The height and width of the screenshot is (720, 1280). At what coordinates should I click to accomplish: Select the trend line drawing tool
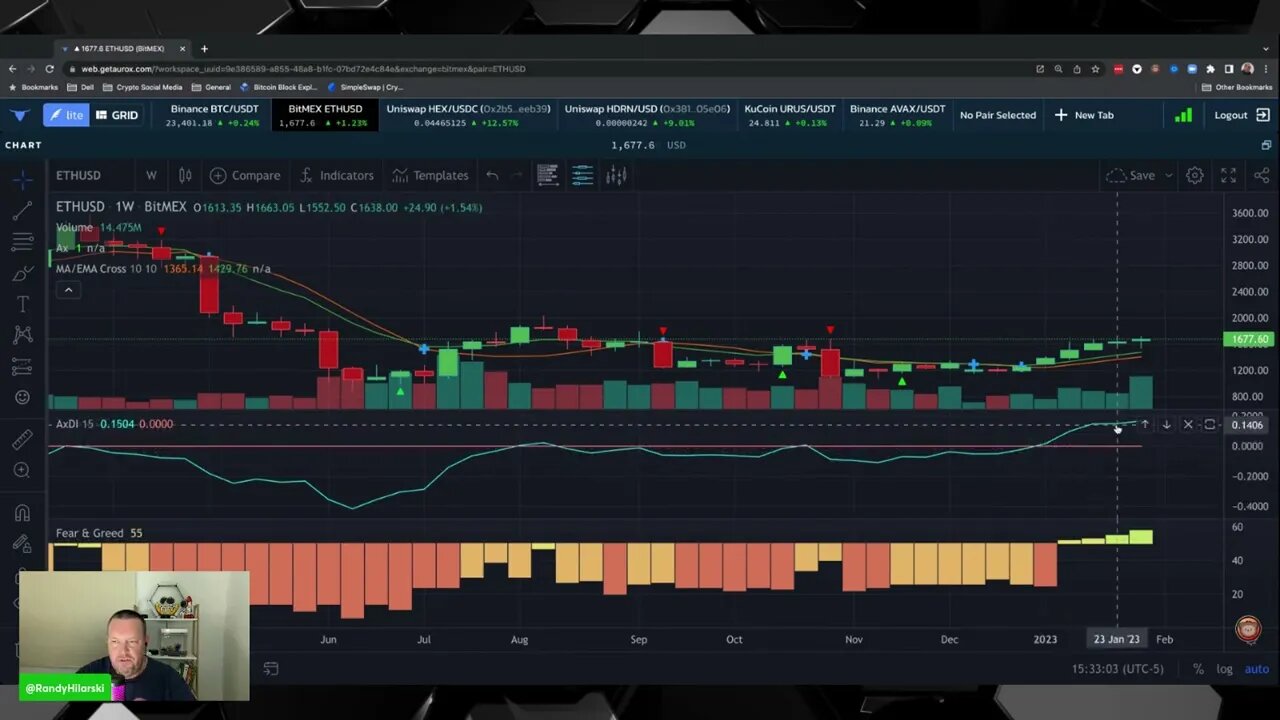point(22,211)
